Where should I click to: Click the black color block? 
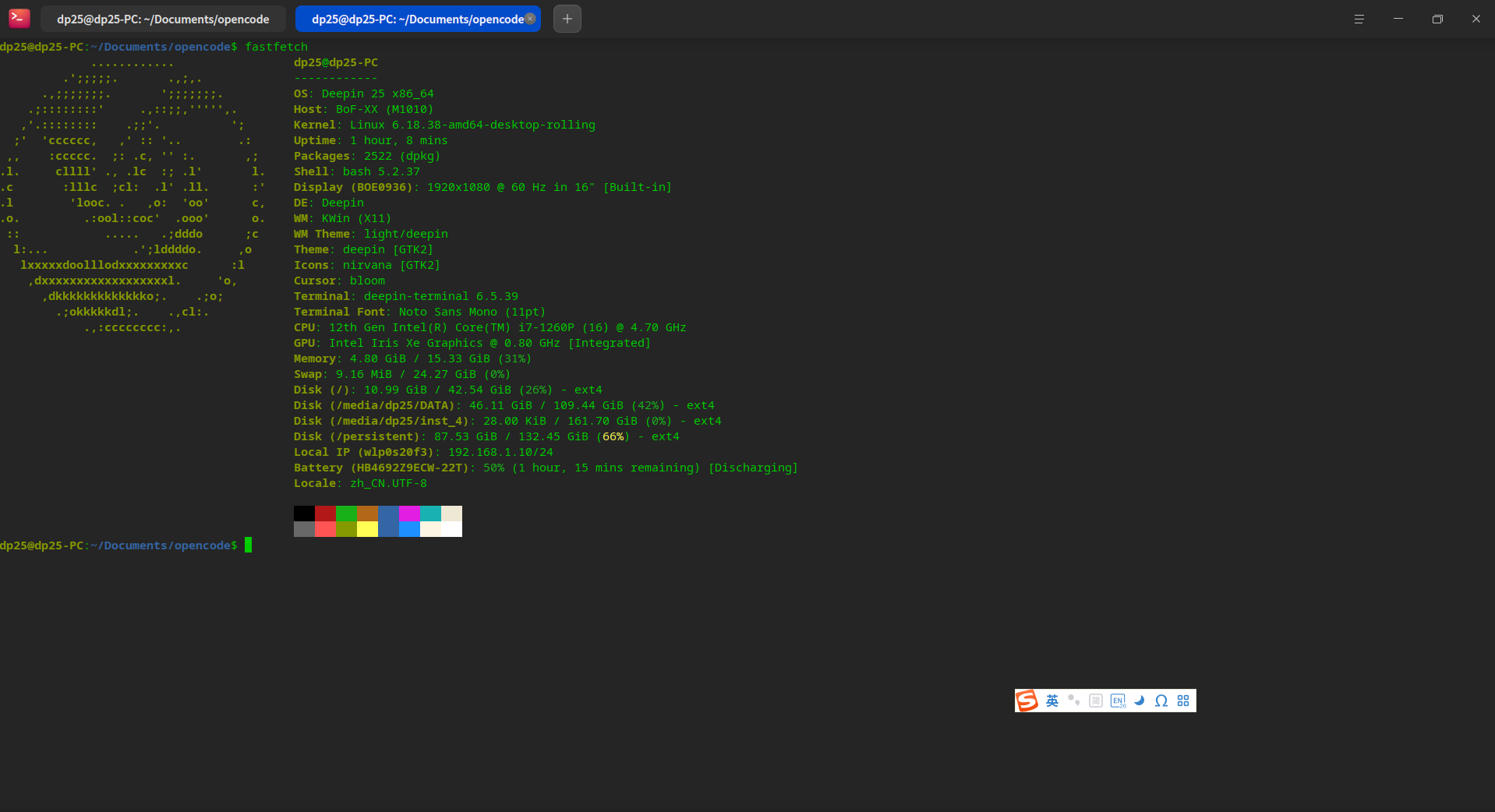pyautogui.click(x=304, y=514)
